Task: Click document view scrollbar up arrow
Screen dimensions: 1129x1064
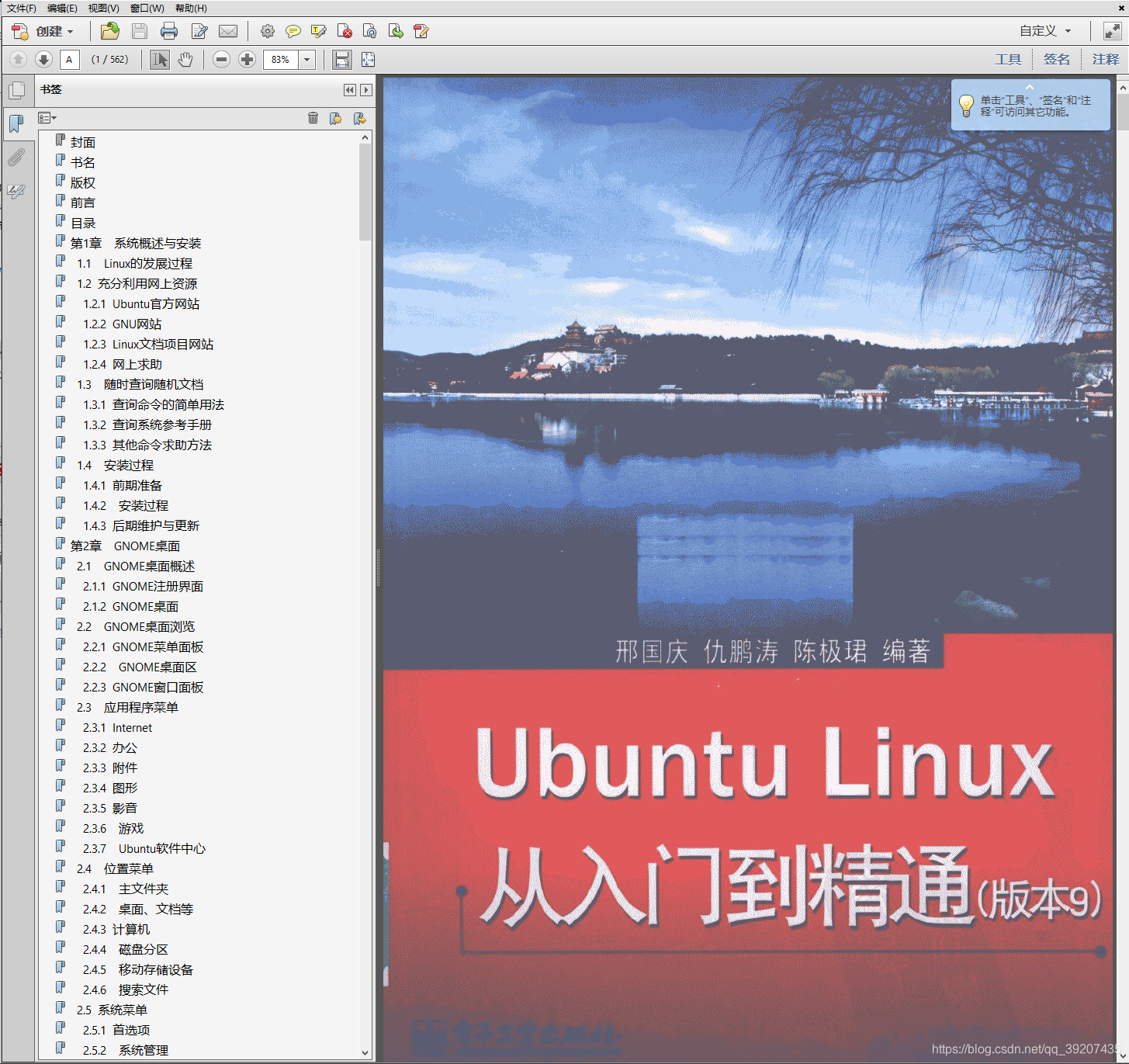Action: (1123, 88)
